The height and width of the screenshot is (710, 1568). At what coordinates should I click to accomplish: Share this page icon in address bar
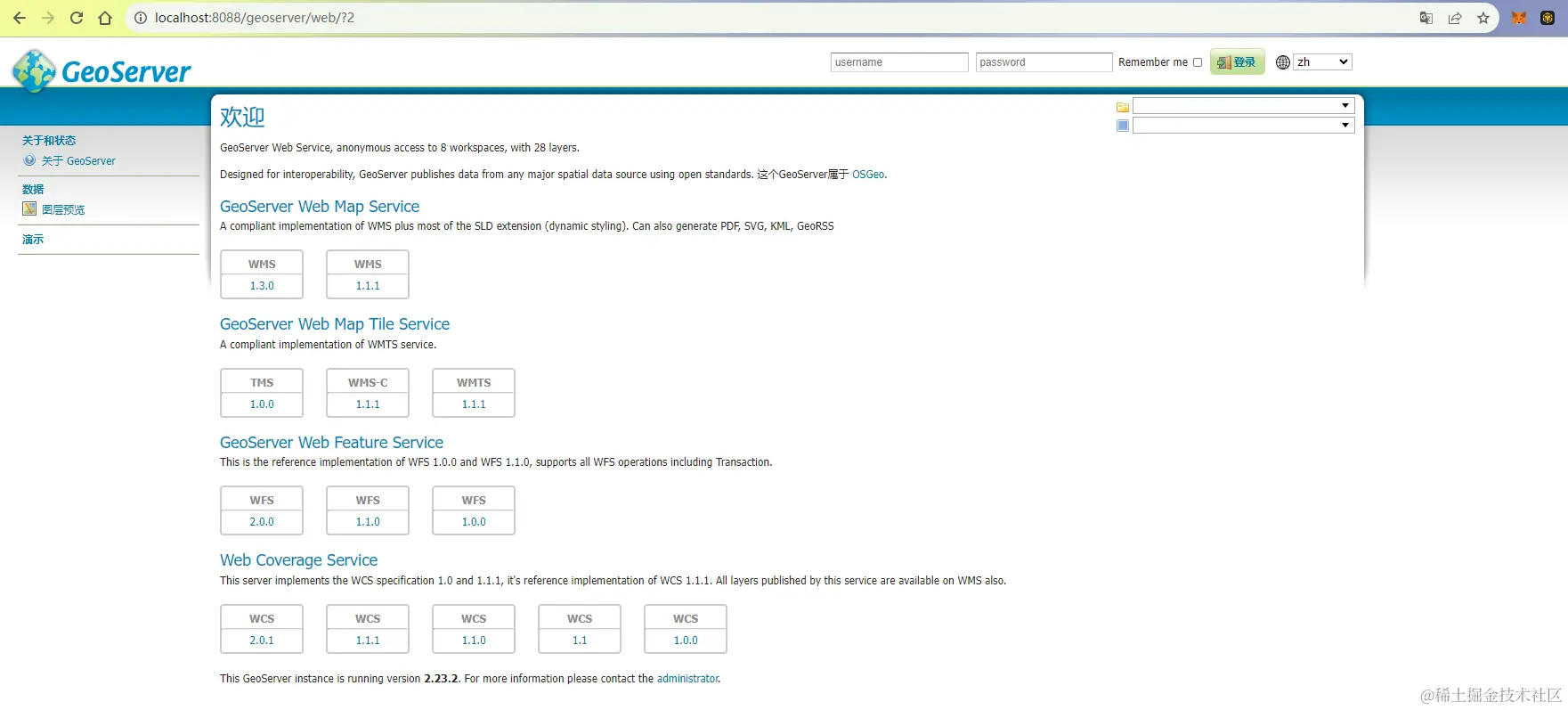coord(1455,18)
